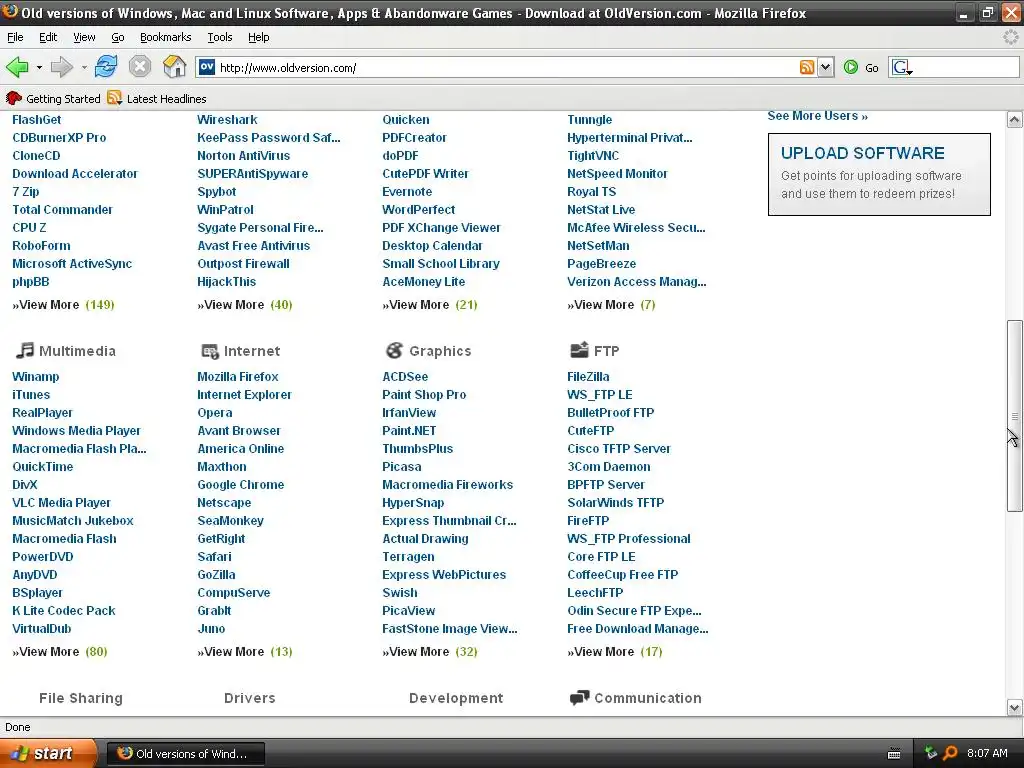Go to the Home page icon
The height and width of the screenshot is (768, 1024).
(174, 67)
